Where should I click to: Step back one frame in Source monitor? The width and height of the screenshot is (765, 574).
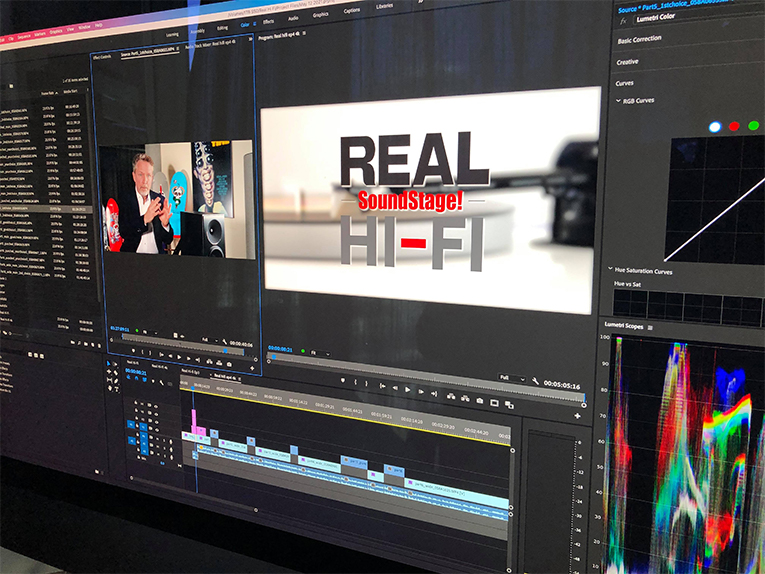click(x=170, y=356)
